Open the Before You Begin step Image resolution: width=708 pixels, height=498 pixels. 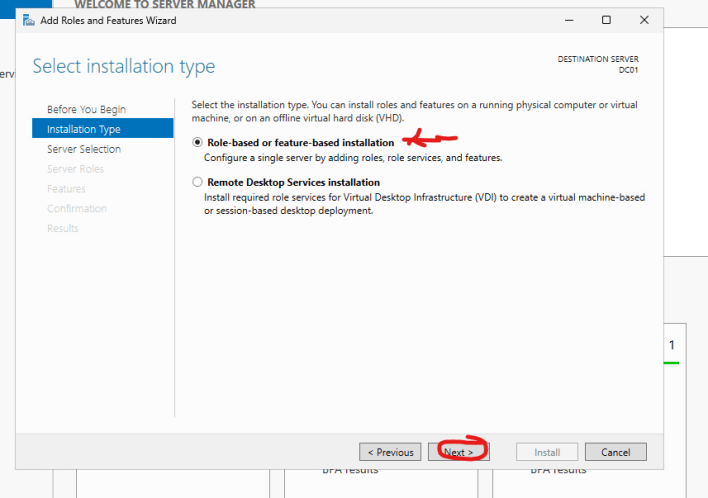coord(86,109)
